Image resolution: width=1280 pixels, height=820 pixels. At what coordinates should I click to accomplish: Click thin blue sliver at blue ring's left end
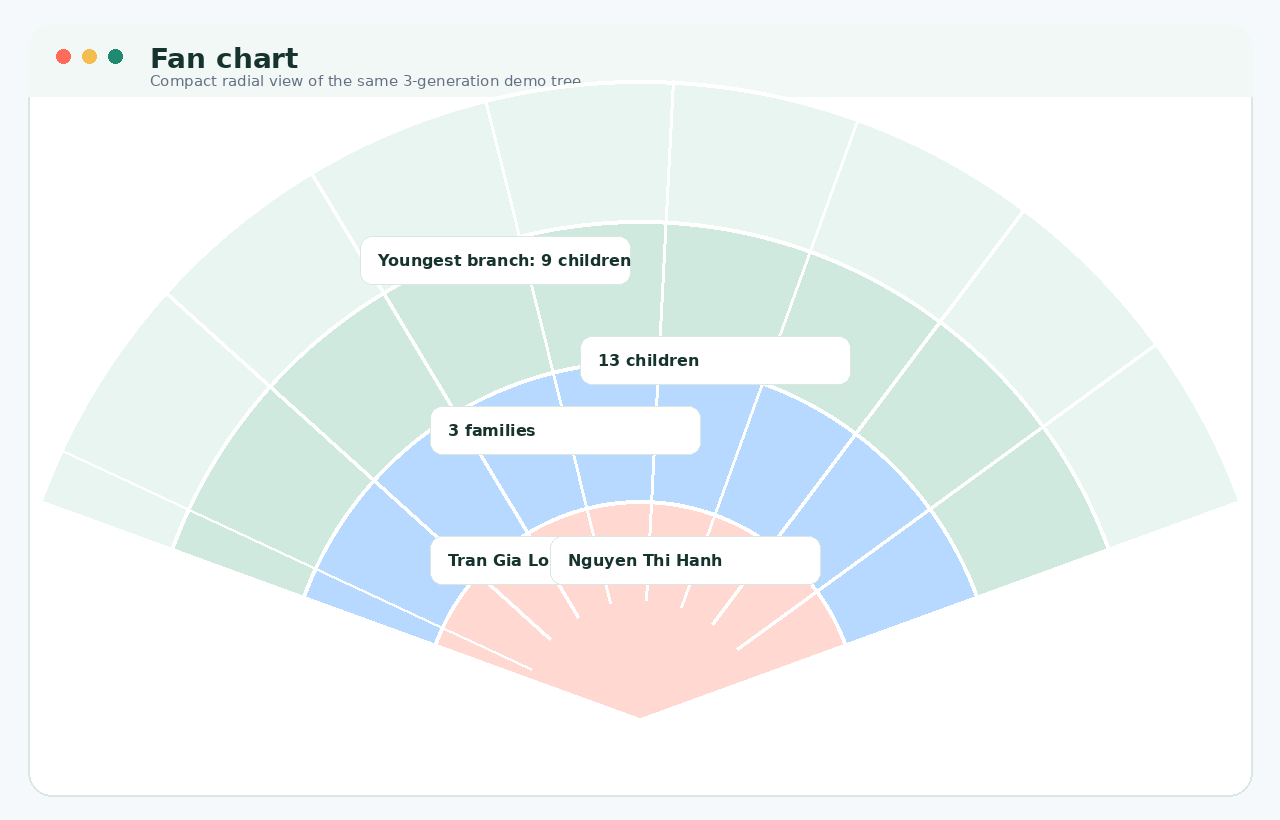(374, 606)
